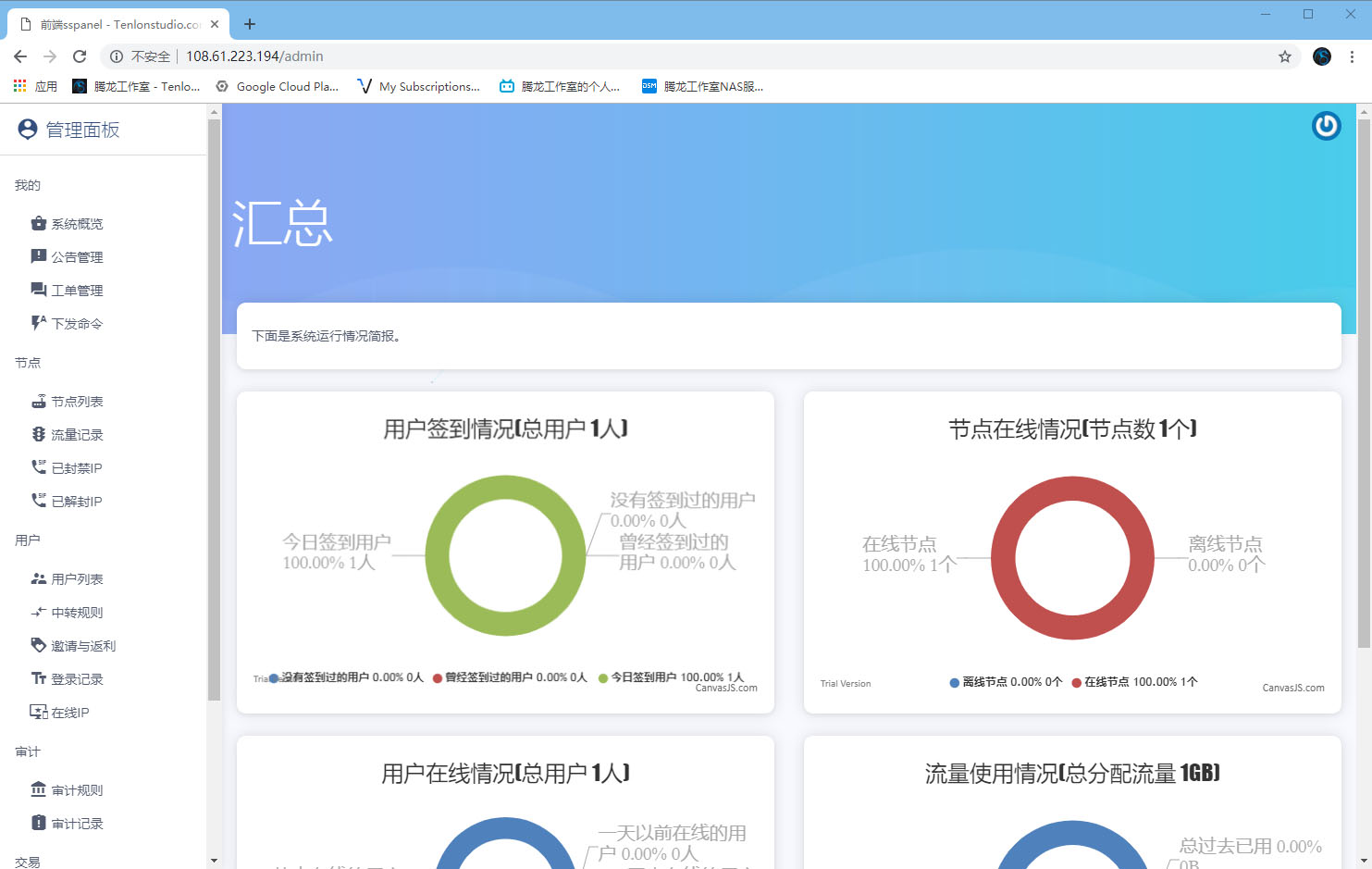Screen dimensions: 1372x869
Task: Click the sidebar scrollbar thumb
Action: (214, 409)
